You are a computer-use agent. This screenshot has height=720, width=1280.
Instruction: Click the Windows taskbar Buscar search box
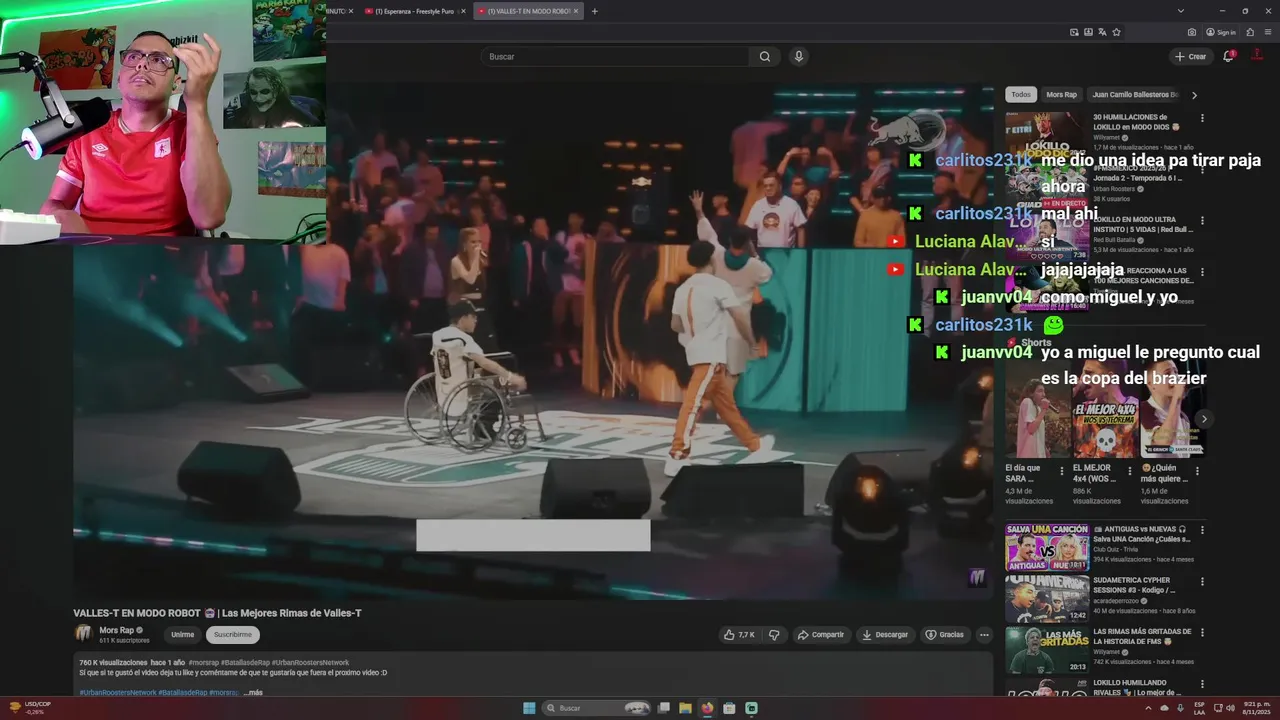598,708
